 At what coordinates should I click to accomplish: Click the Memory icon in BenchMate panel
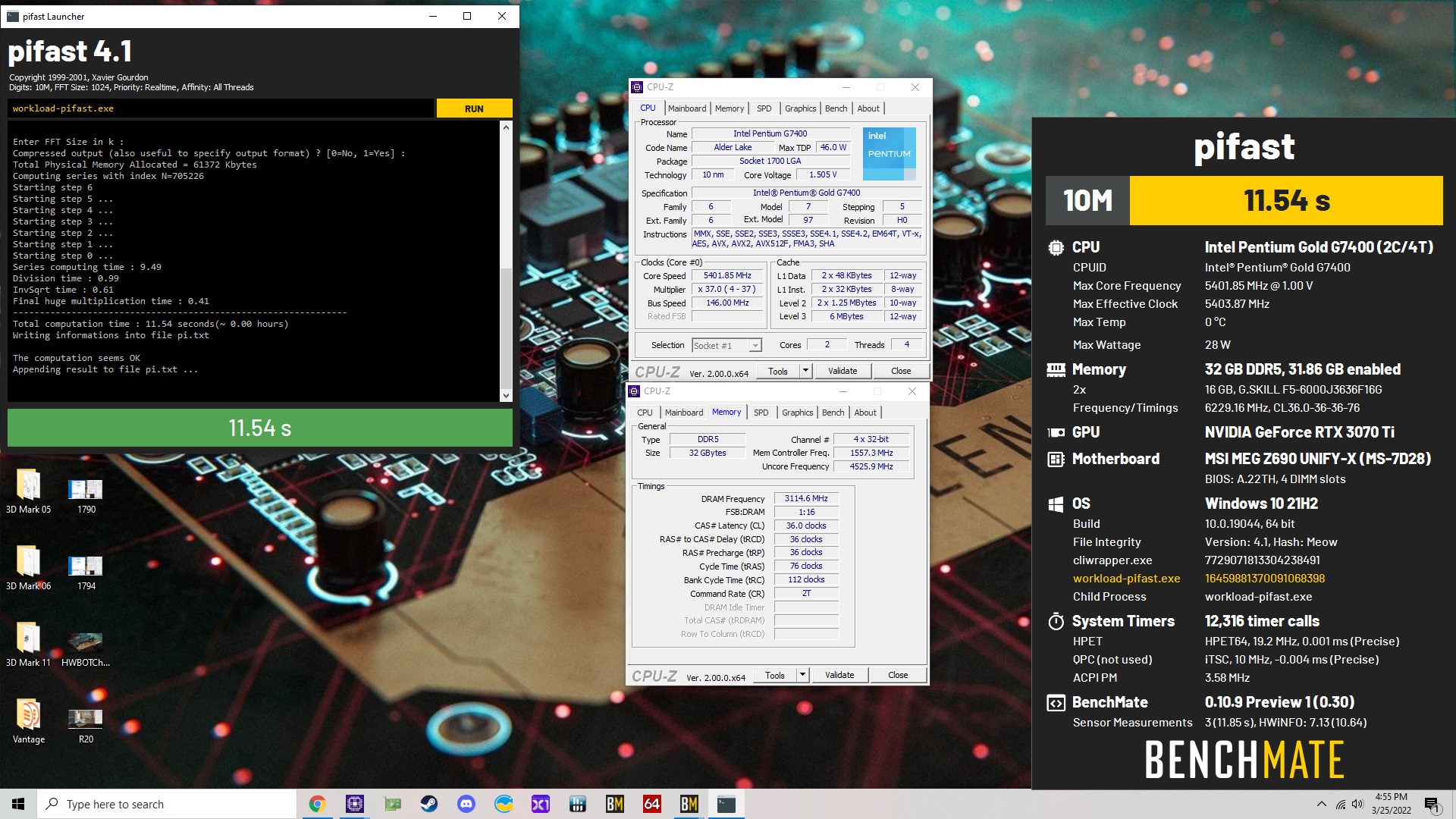click(x=1056, y=369)
